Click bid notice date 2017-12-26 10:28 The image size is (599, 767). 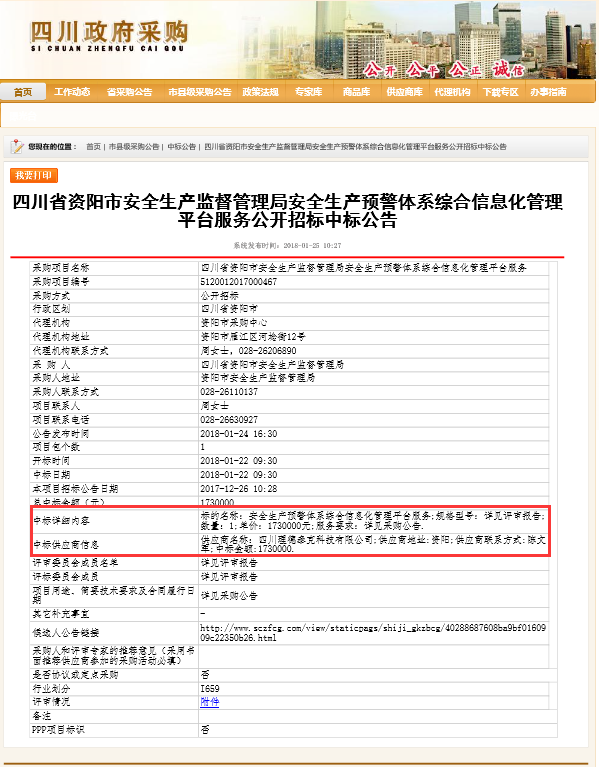coord(239,489)
